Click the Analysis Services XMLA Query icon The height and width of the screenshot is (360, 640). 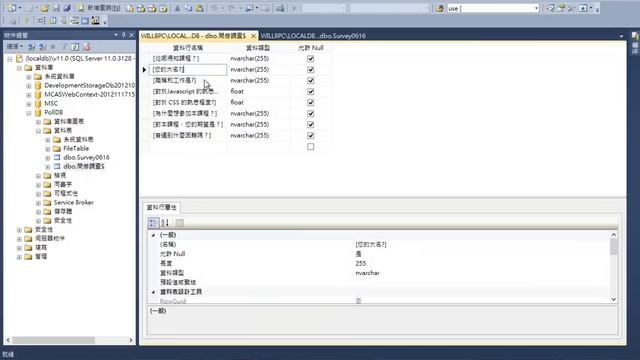[x=163, y=8]
